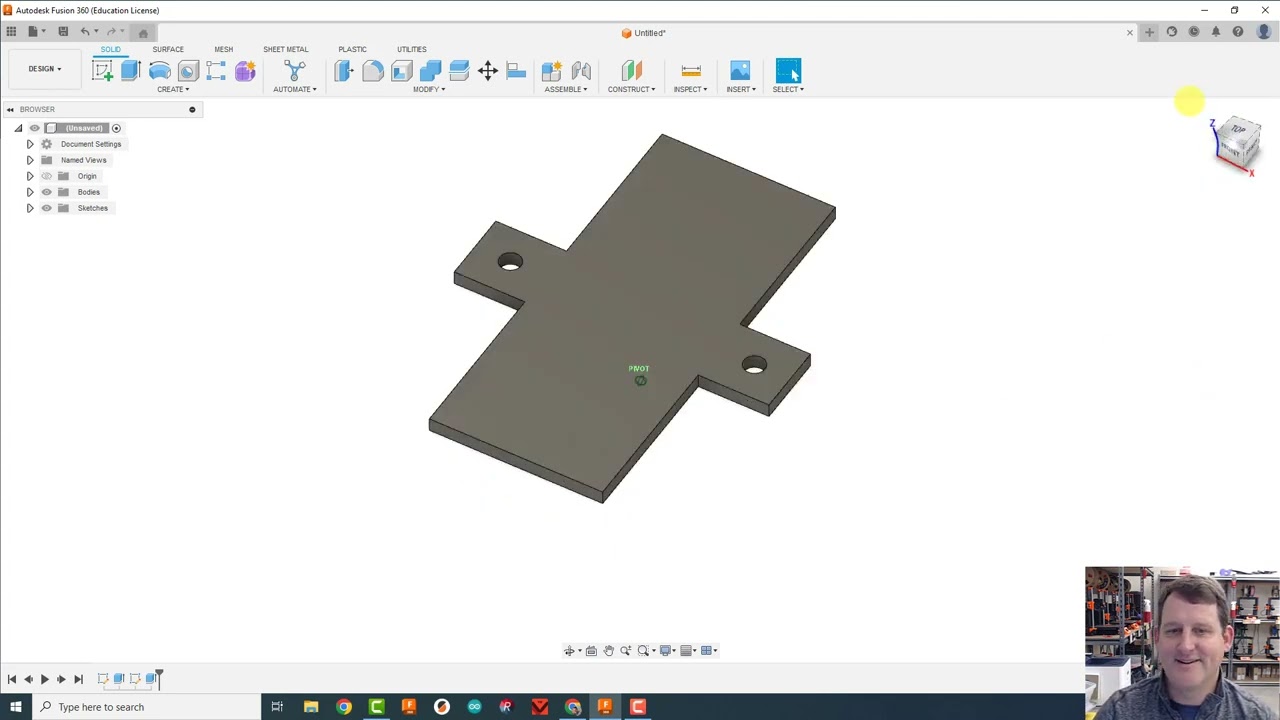Viewport: 1280px width, 720px height.
Task: Click the first sketch feature in timeline
Action: tap(103, 679)
